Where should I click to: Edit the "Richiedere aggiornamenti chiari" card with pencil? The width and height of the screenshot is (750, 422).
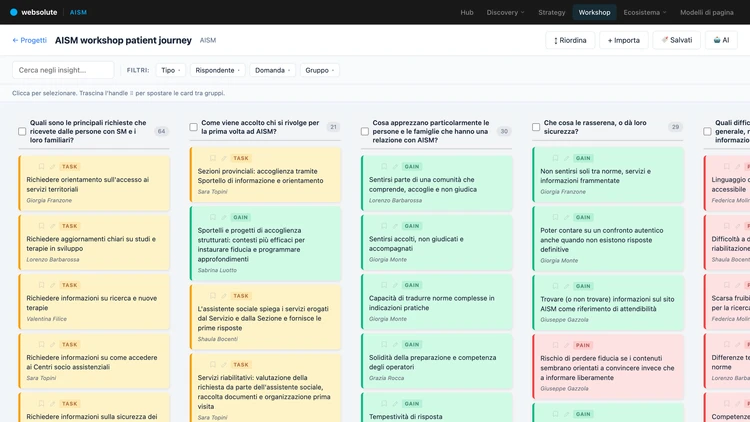(x=53, y=226)
